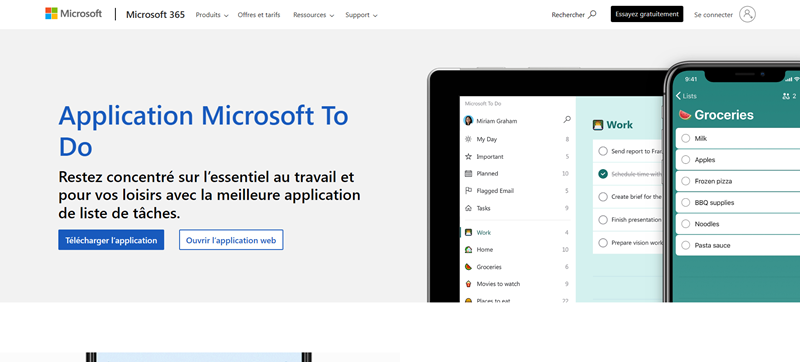The height and width of the screenshot is (362, 800).
Task: Check the Noodles task circle
Action: coord(686,224)
